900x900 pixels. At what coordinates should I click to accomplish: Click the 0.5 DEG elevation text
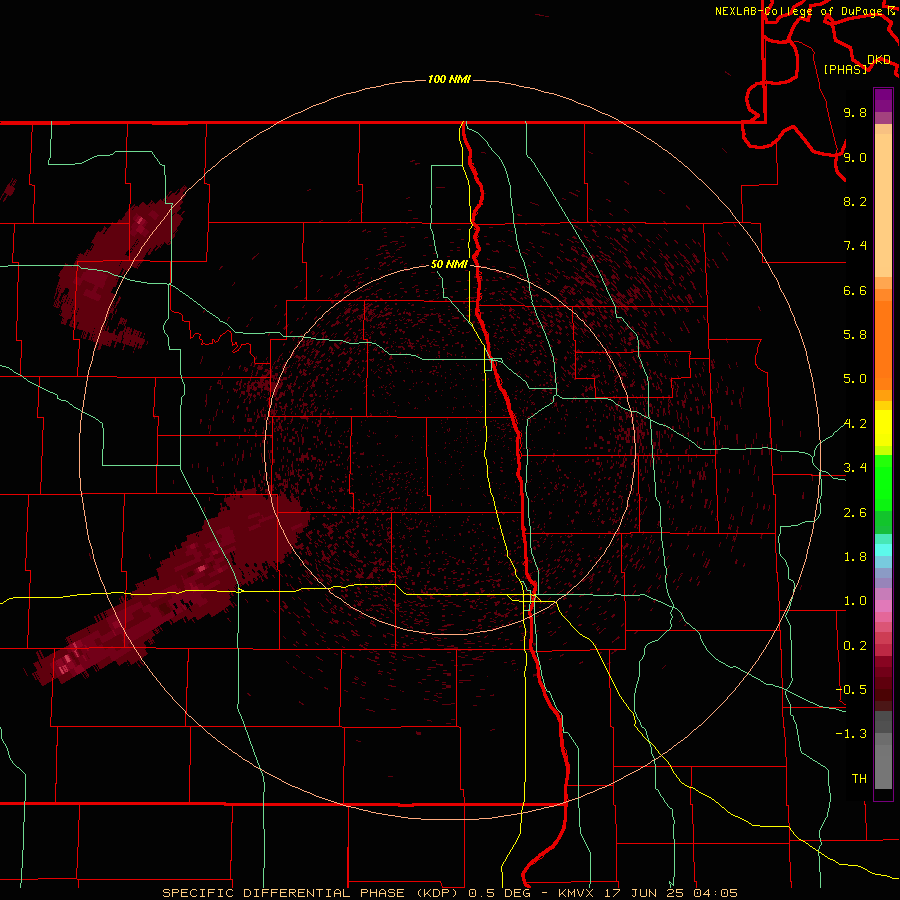498,893
